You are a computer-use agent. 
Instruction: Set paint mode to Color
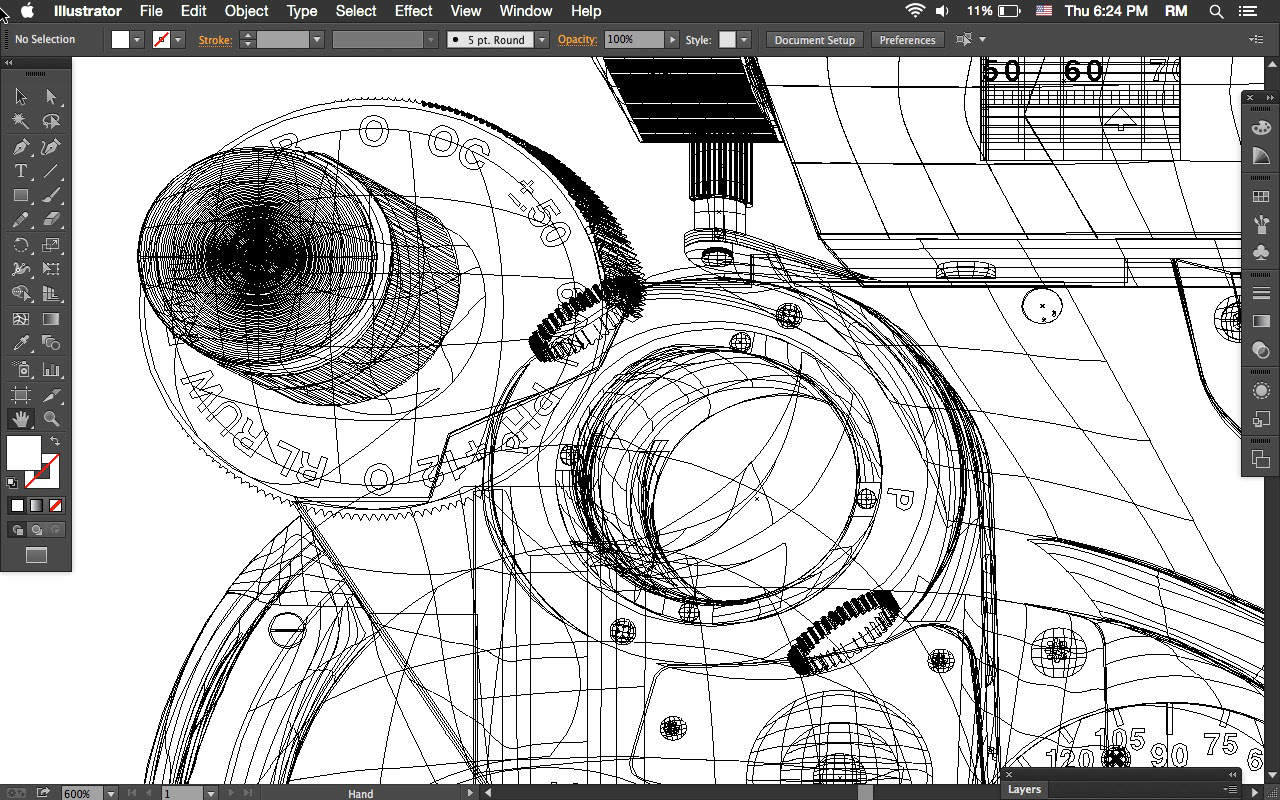[17, 506]
